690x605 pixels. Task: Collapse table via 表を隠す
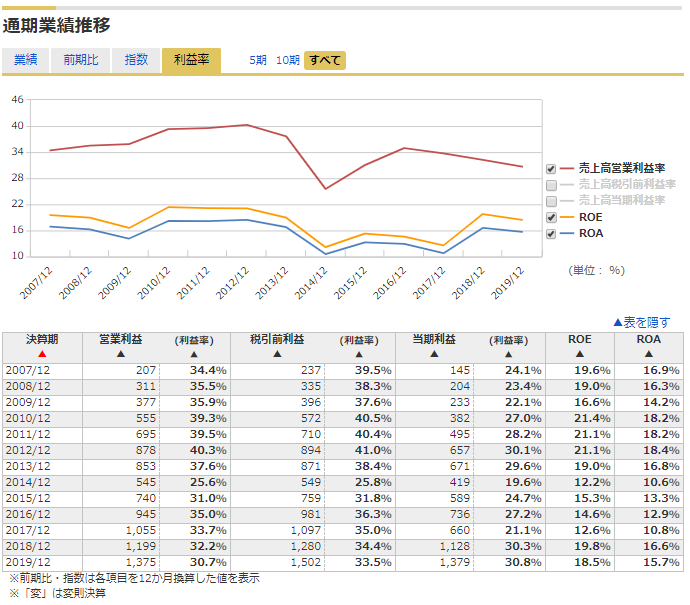coord(642,323)
